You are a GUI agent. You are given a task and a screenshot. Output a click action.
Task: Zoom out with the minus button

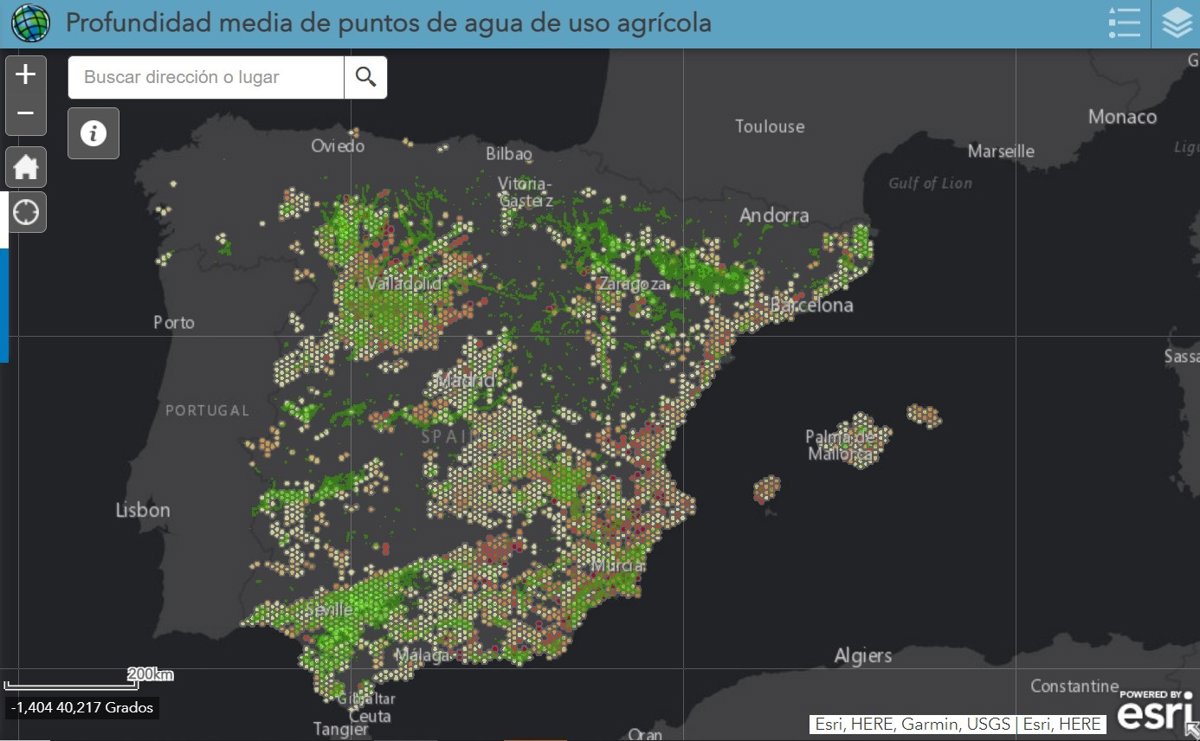click(x=26, y=114)
